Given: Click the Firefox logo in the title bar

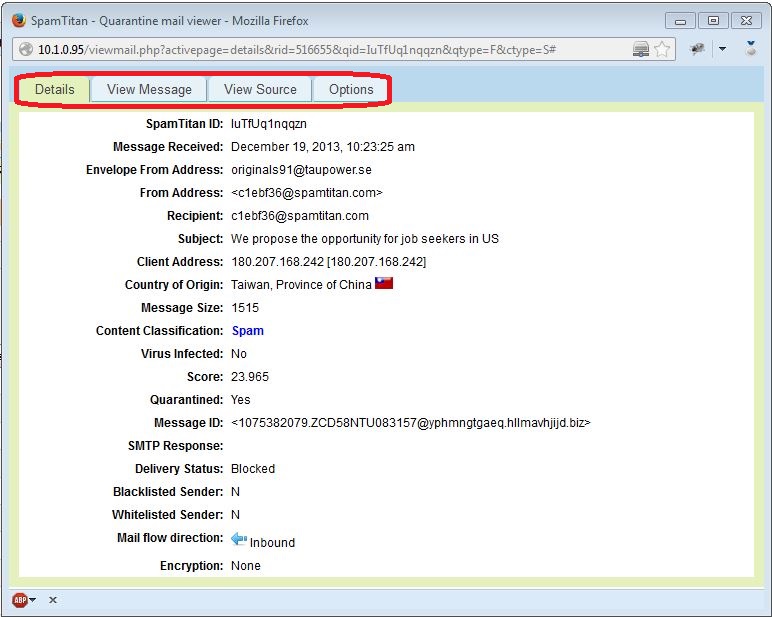Looking at the screenshot, I should click(x=19, y=20).
